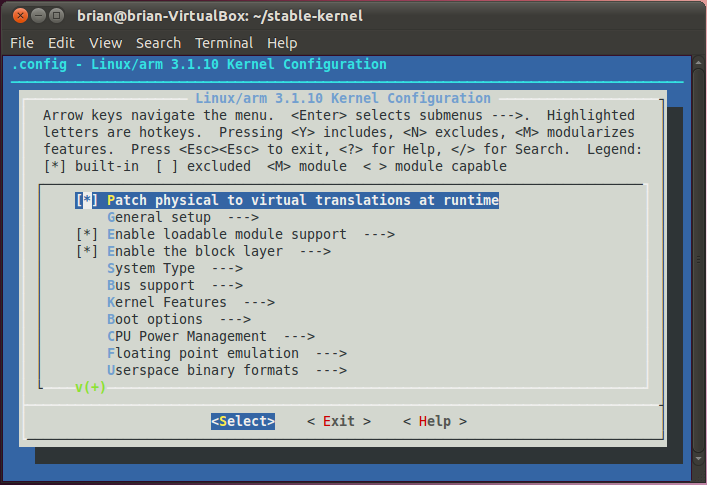Image resolution: width=707 pixels, height=485 pixels.
Task: Click the Linux/arm 3.1.10 dialog title
Action: pyautogui.click(x=343, y=99)
